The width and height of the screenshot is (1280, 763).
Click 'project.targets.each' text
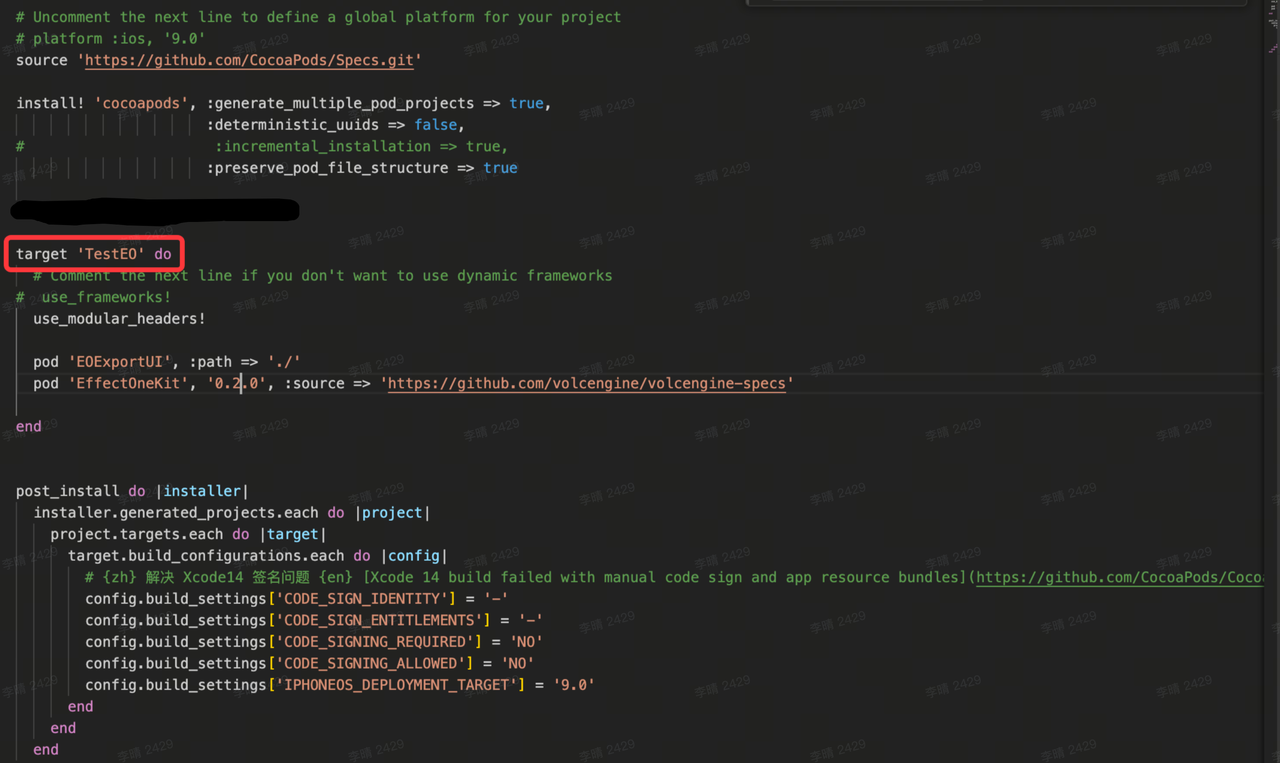click(x=137, y=534)
